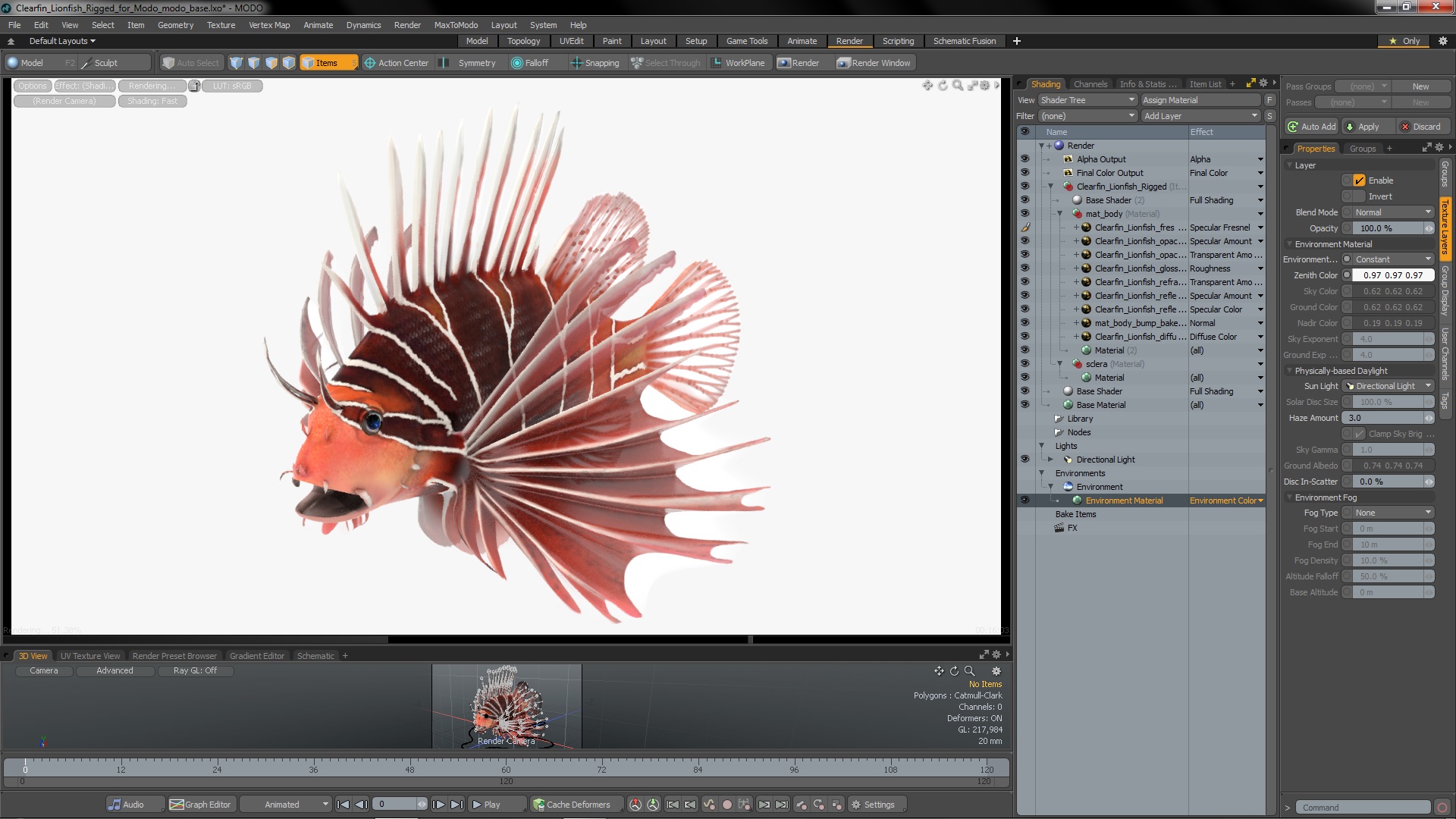Hide the Directional Light via eye icon

(x=1025, y=460)
